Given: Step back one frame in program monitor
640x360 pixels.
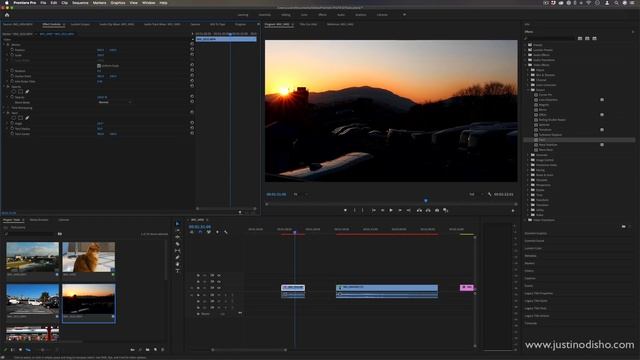Looking at the screenshot, I should 382,210.
